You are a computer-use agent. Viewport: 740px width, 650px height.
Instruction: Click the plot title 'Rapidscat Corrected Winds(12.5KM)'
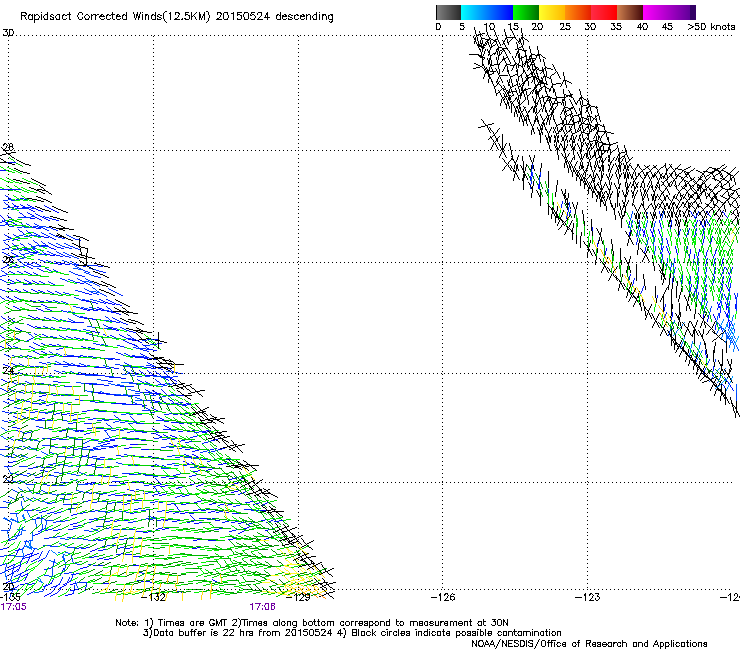click(115, 17)
